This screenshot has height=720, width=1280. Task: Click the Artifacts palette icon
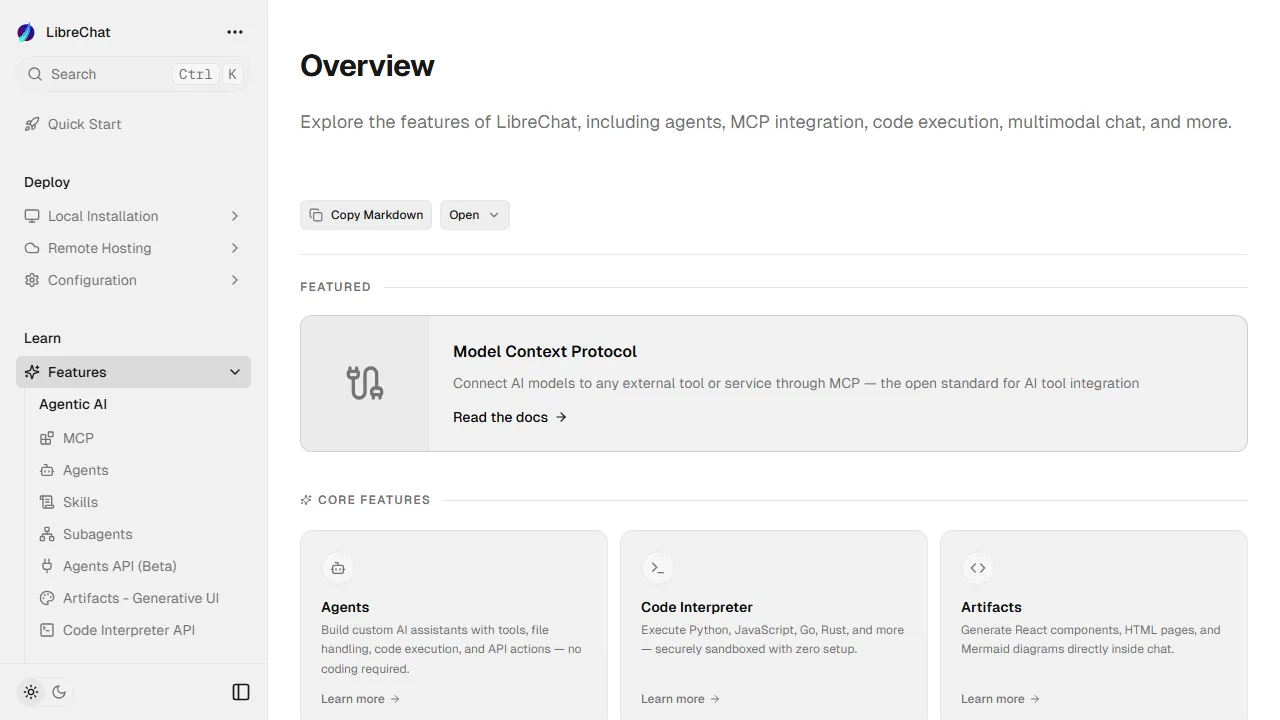[47, 598]
